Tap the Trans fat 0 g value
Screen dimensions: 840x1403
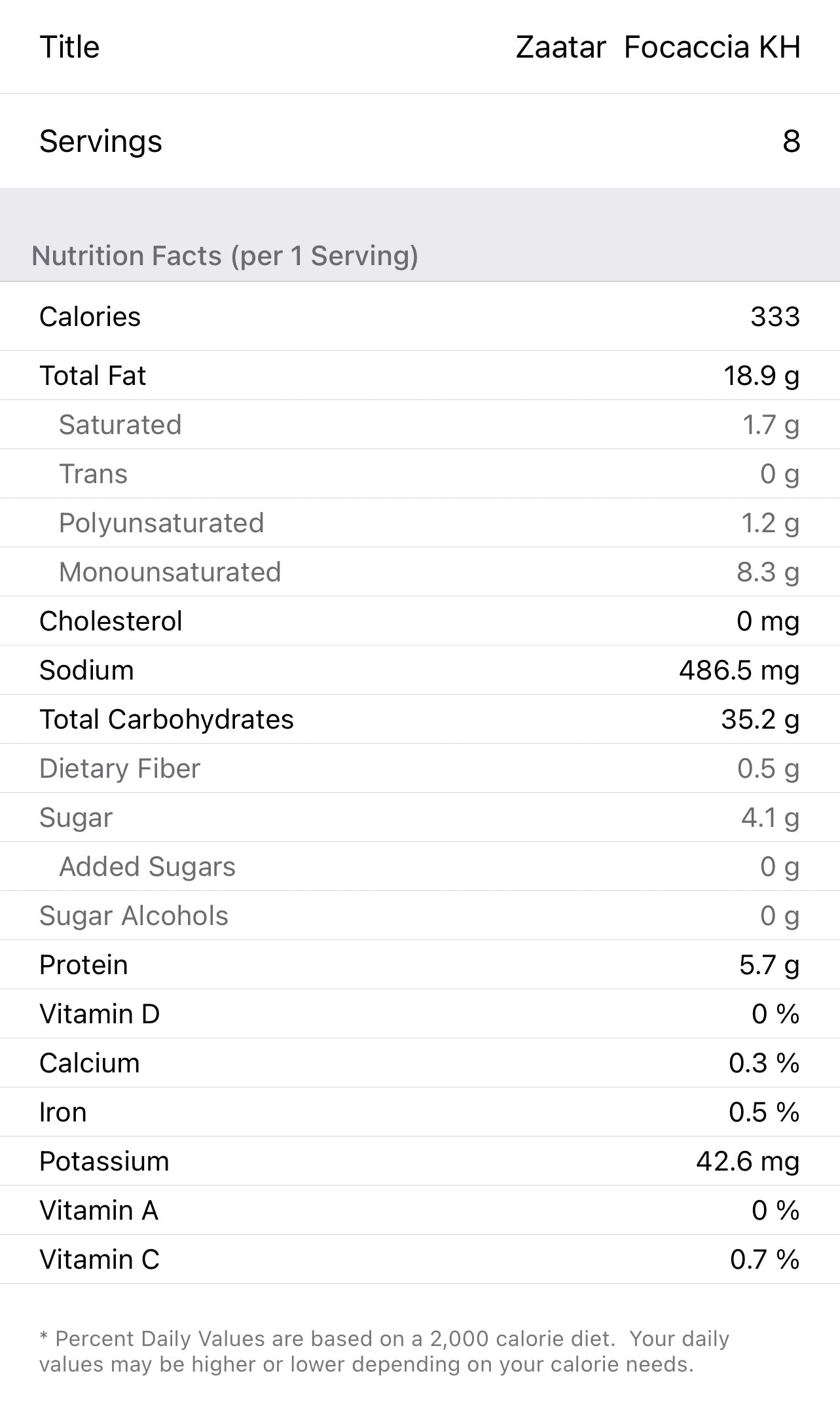pyautogui.click(x=779, y=474)
